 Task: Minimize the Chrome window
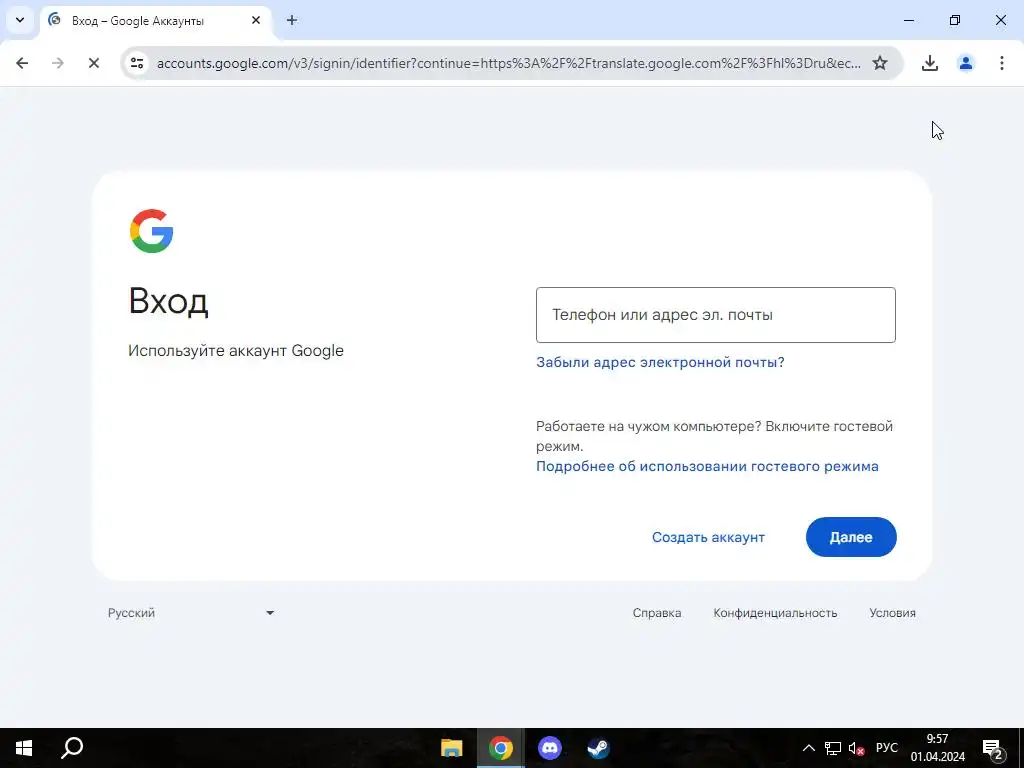(x=908, y=20)
